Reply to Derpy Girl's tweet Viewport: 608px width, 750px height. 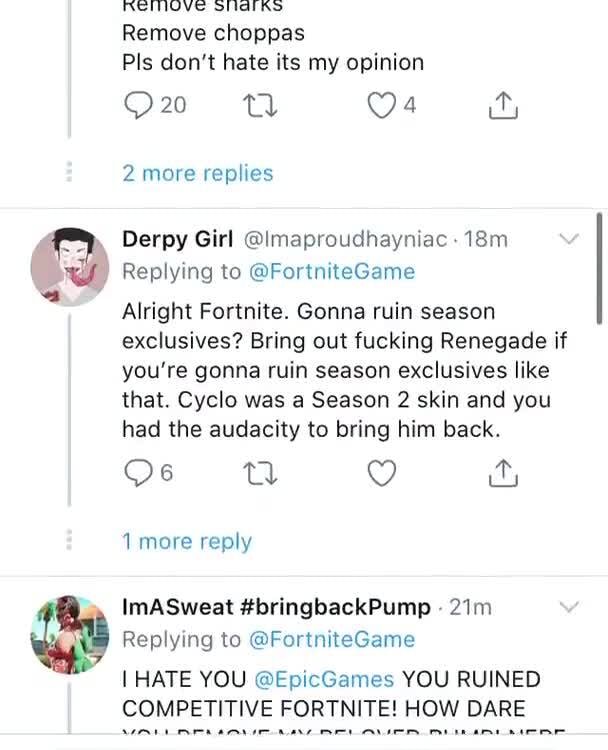137,473
